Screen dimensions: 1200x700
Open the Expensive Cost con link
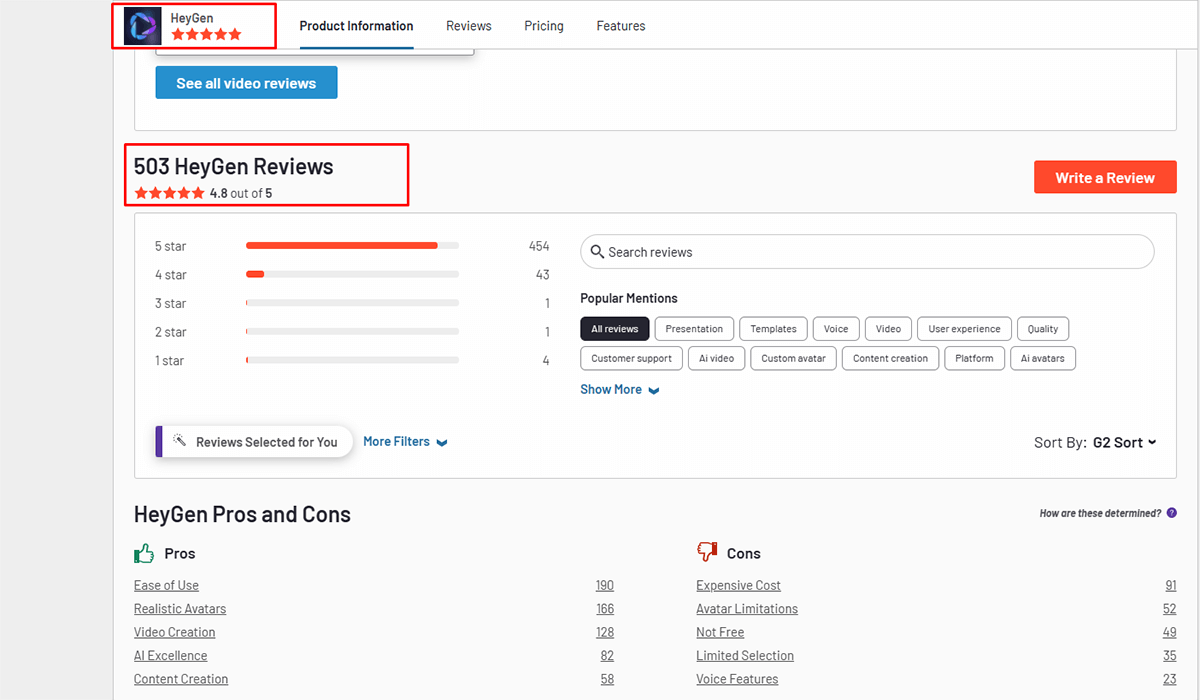[738, 586]
